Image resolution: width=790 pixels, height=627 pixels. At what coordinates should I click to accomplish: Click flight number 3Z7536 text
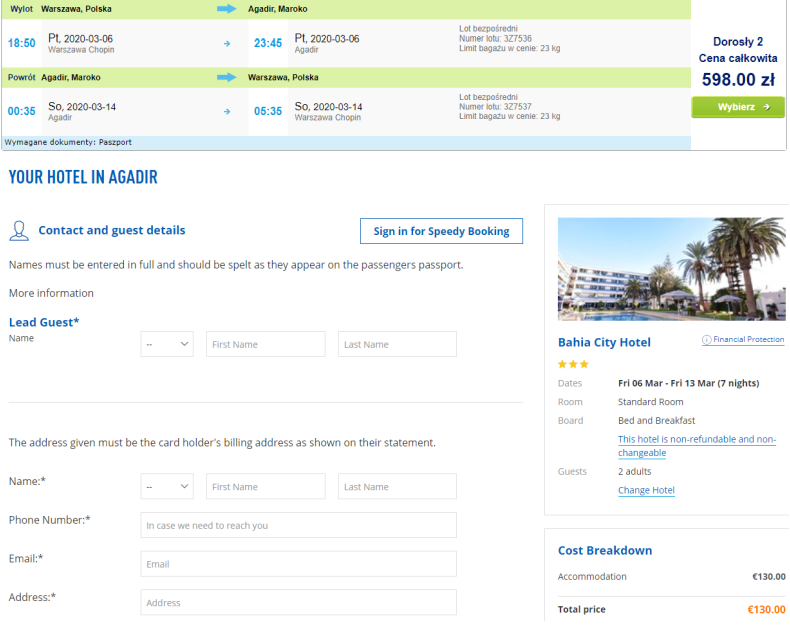[x=495, y=38]
